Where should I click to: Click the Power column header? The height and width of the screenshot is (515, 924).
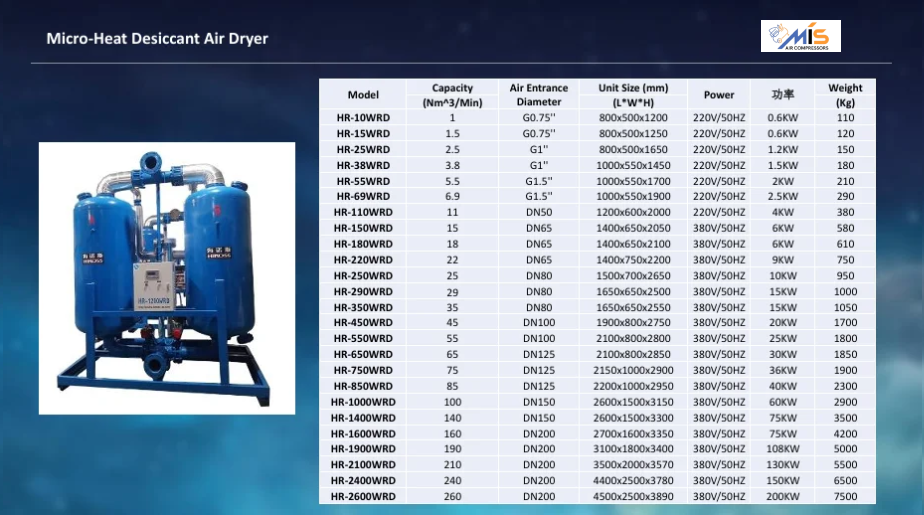coord(719,95)
